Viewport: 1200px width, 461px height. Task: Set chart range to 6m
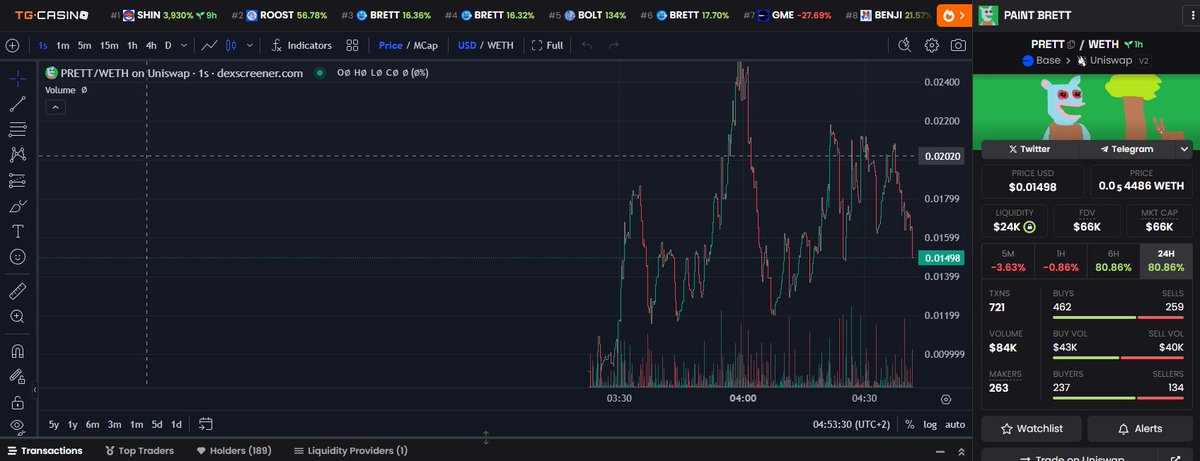(92, 424)
